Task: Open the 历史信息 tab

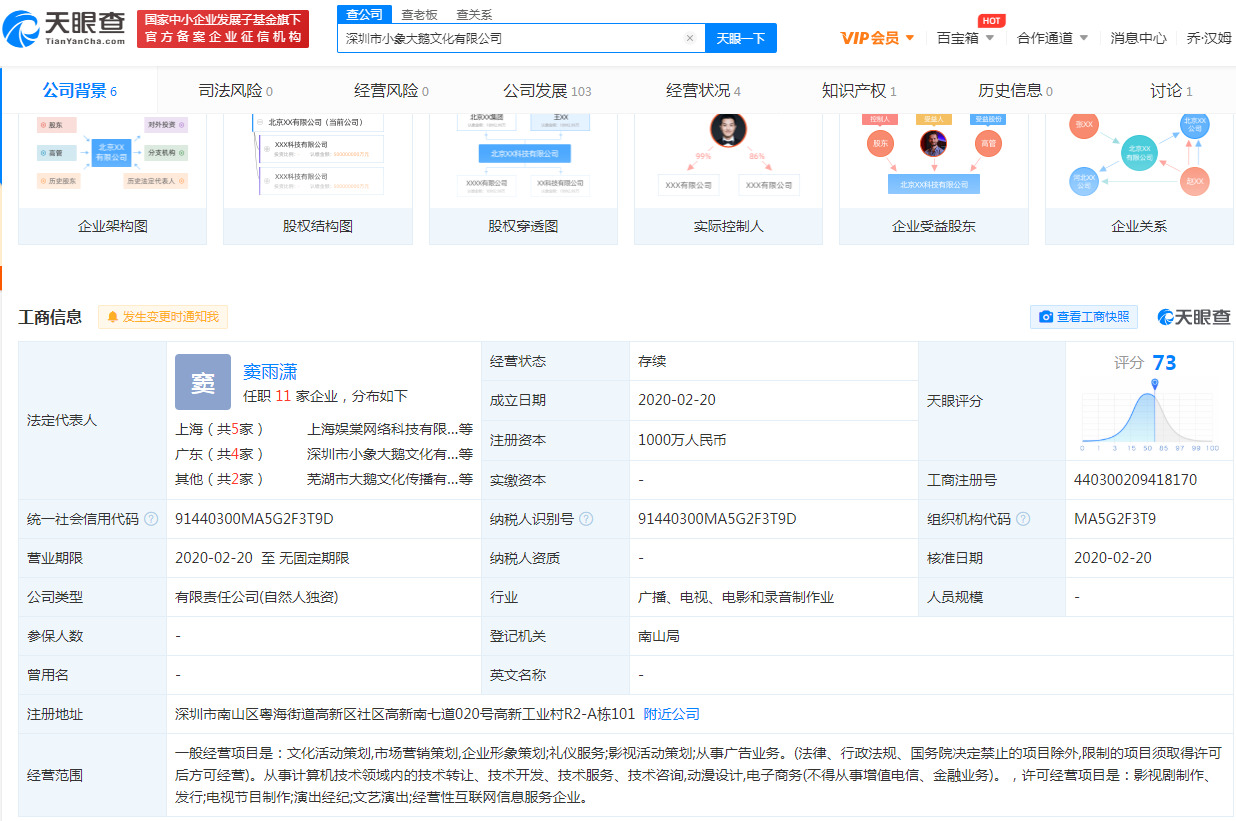Action: coord(1015,91)
